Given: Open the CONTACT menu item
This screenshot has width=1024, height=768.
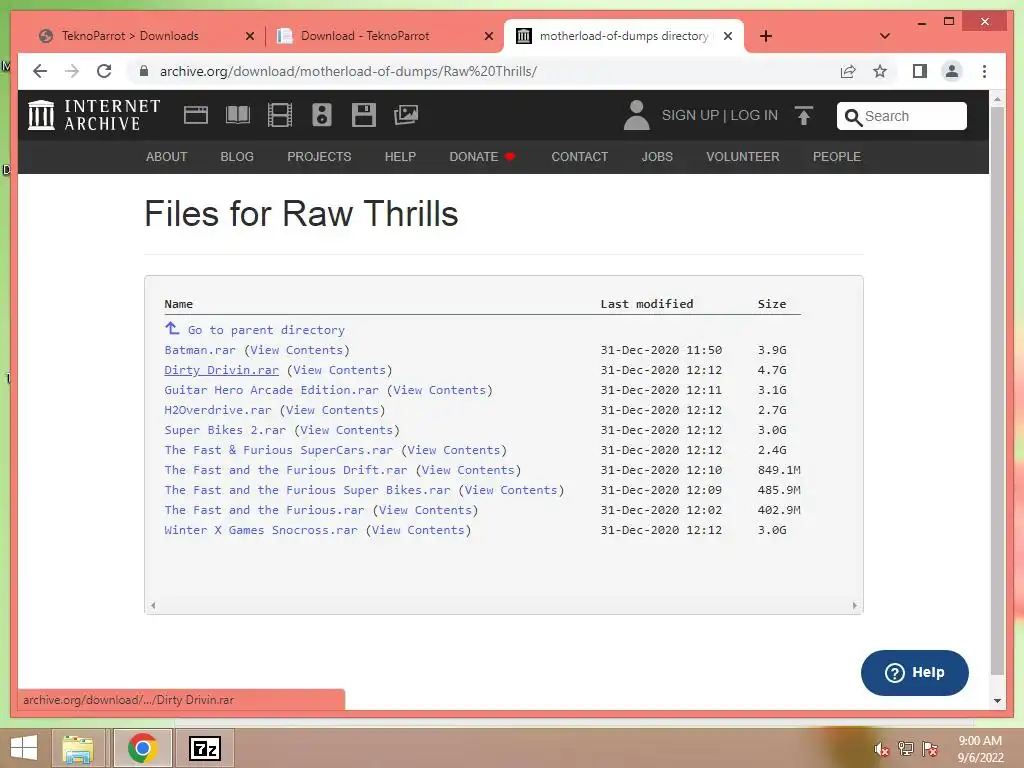Looking at the screenshot, I should 579,157.
